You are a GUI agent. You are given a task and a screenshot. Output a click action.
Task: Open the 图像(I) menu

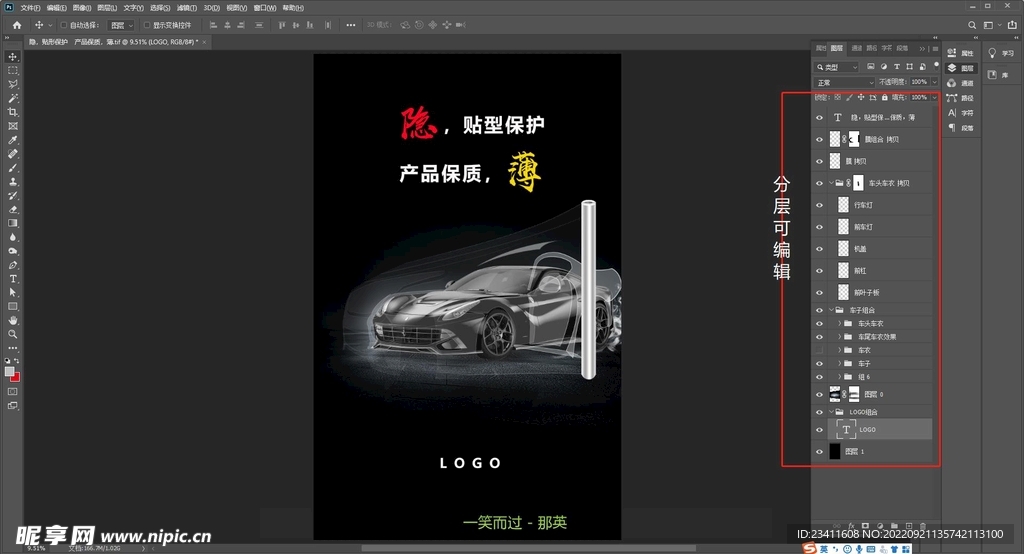click(x=82, y=8)
